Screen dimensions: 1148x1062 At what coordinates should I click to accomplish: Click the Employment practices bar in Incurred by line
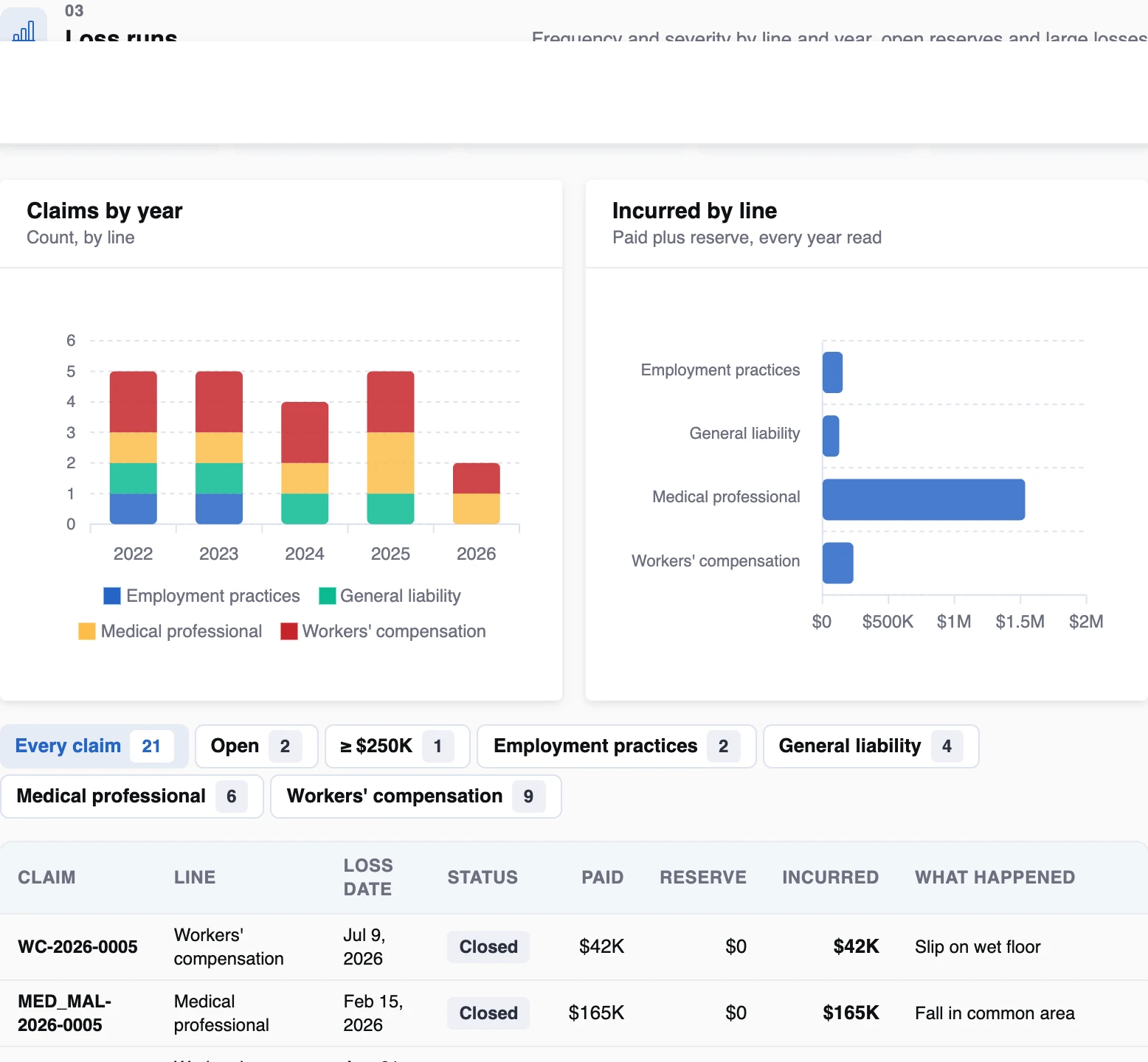point(832,372)
